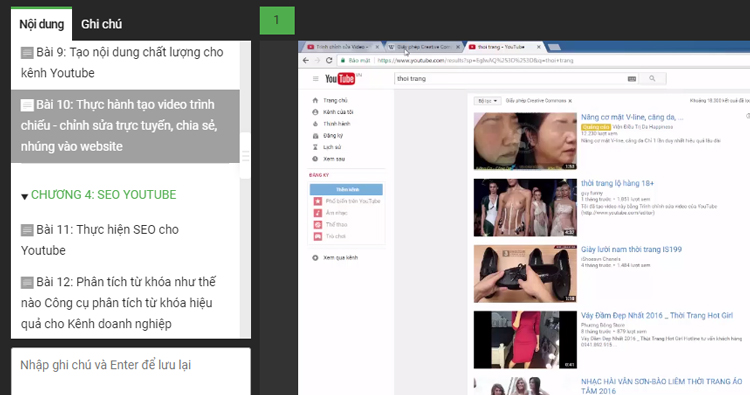Click 'Xem qua kênh' browse channels
The image size is (750, 395).
[335, 258]
